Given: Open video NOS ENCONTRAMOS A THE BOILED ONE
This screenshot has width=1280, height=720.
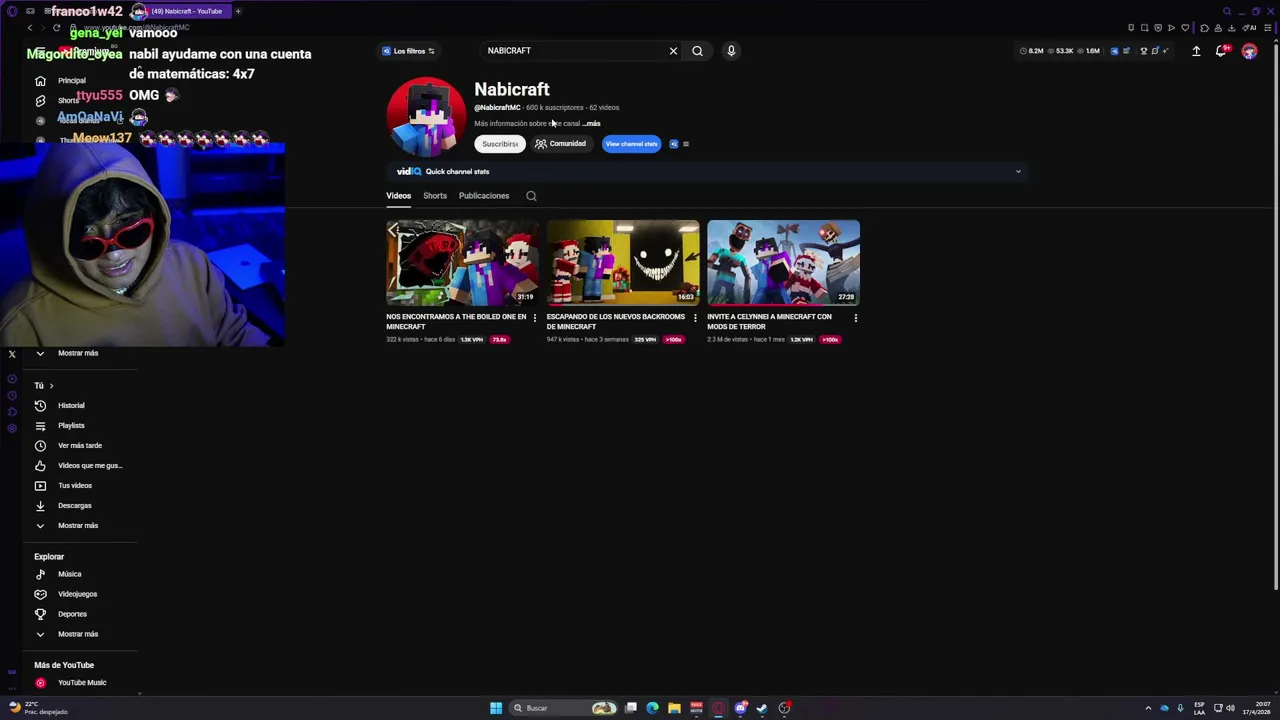Looking at the screenshot, I should [x=456, y=322].
